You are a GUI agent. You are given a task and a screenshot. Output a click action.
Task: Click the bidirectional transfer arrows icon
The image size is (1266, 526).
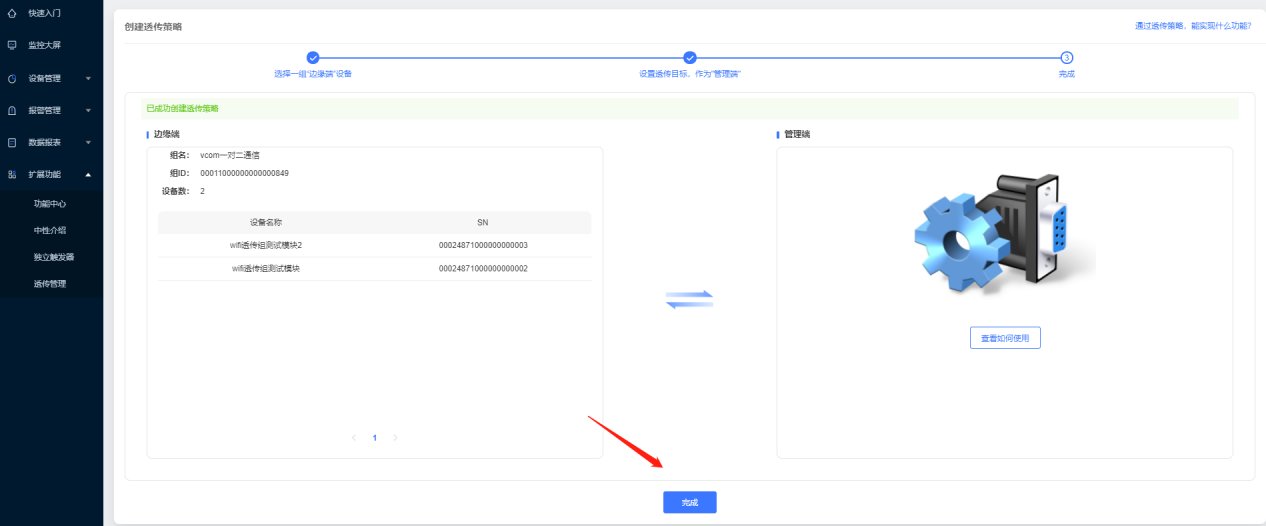pyautogui.click(x=689, y=299)
